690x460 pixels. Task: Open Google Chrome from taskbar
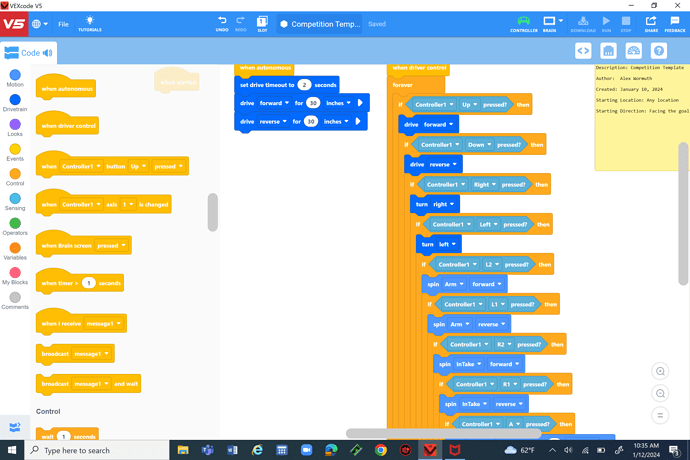pyautogui.click(x=381, y=450)
